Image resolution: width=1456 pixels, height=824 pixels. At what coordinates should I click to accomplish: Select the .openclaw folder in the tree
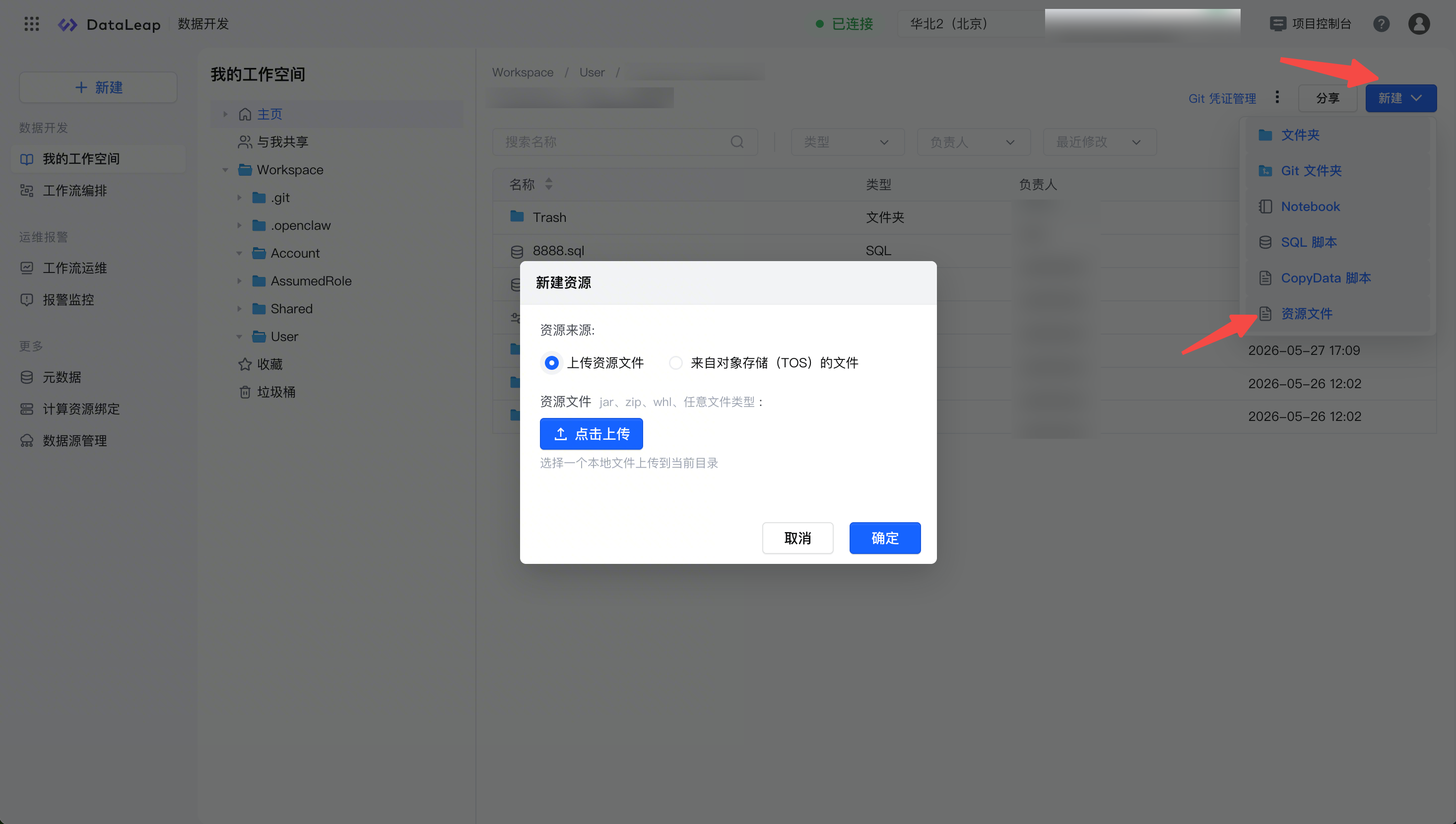[300, 225]
